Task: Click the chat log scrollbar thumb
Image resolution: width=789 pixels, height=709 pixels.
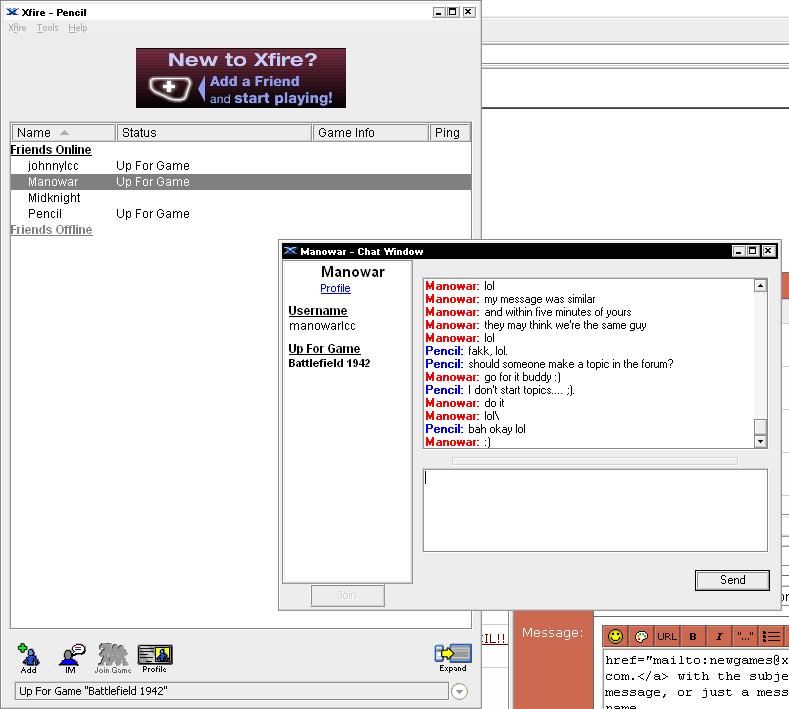Action: coord(760,426)
